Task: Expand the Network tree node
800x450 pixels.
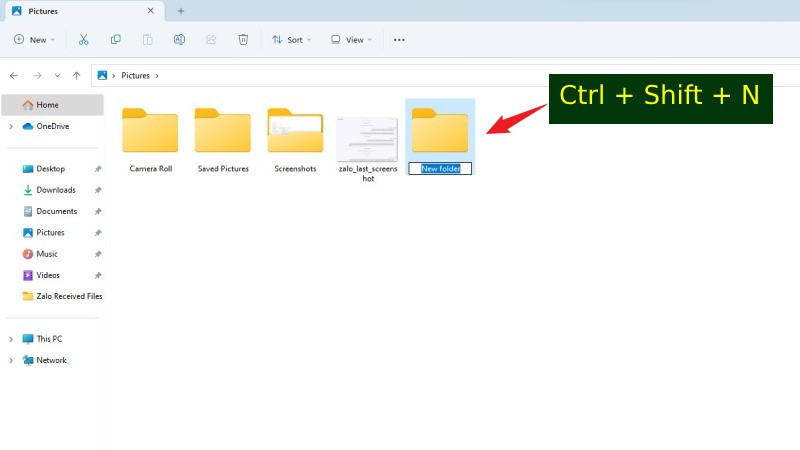Action: (x=11, y=360)
